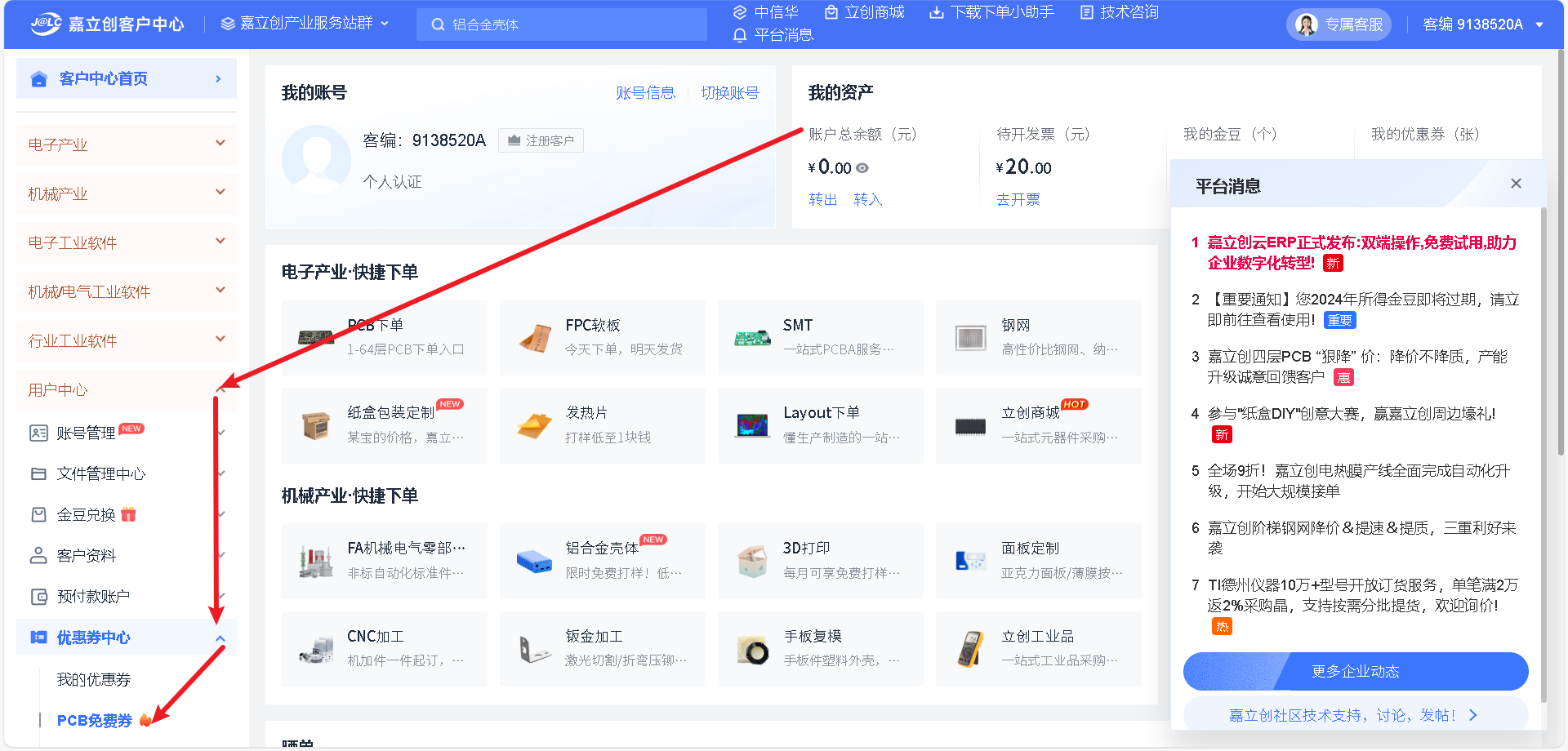Click the 立创工业品 multimeter icon

click(971, 650)
